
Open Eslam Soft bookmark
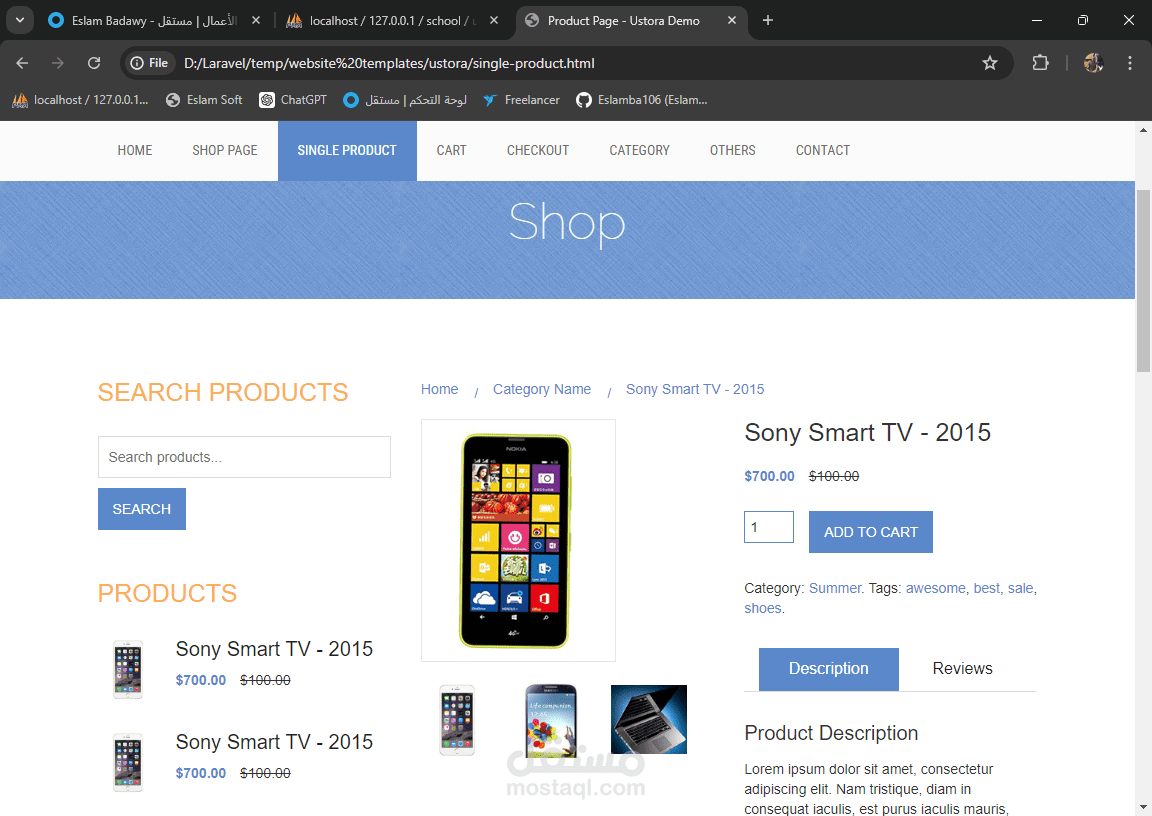pyautogui.click(x=204, y=100)
